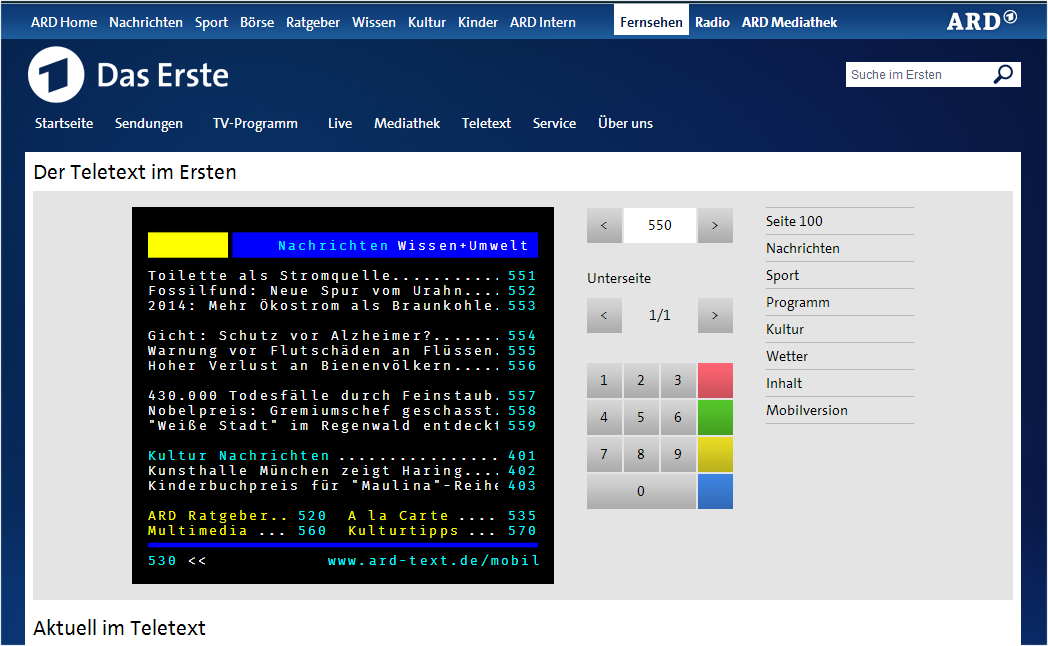Open Nachrichten in top ARD bar
The height and width of the screenshot is (646, 1048).
(x=146, y=22)
